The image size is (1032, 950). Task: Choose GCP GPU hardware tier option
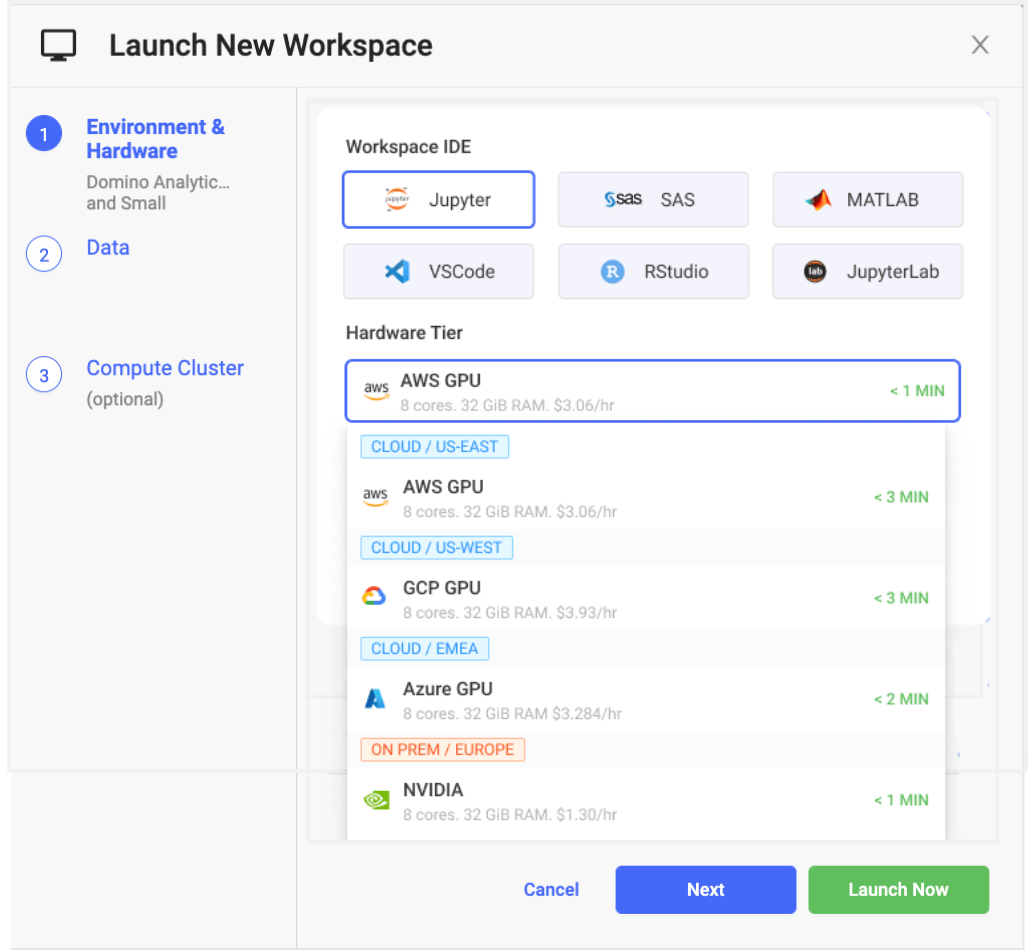coord(646,599)
